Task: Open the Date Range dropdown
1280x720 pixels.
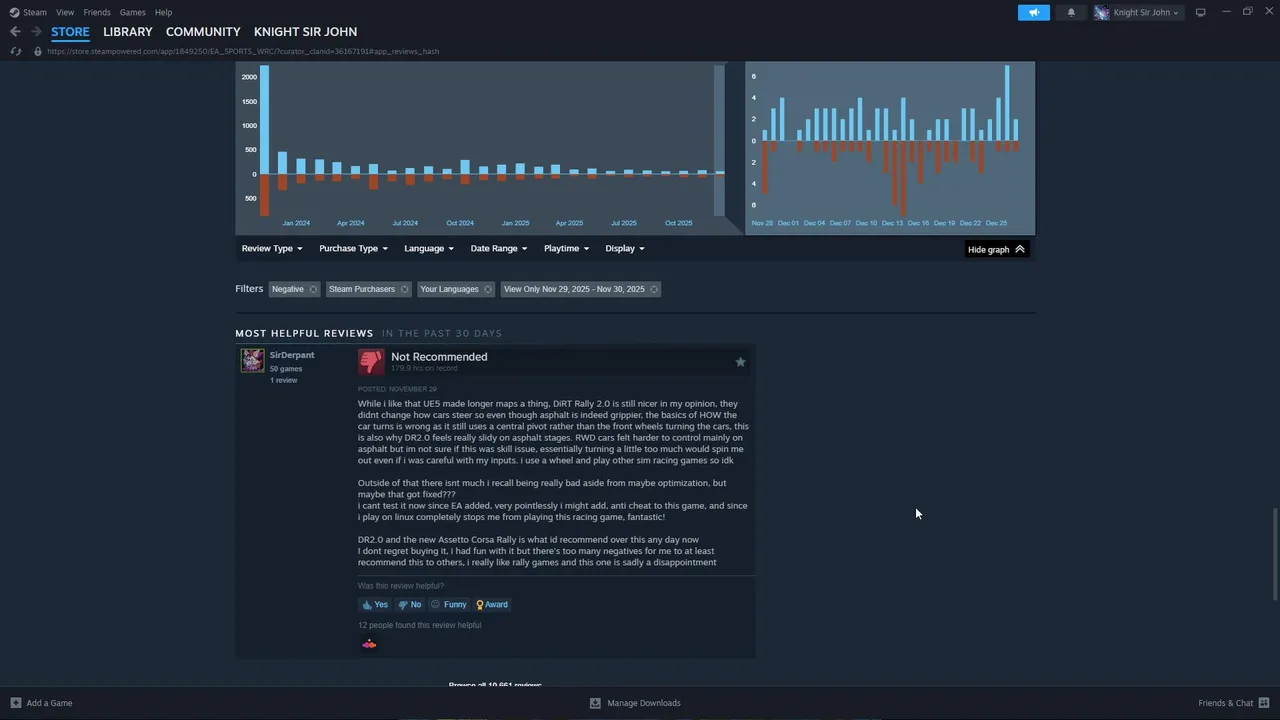Action: [x=498, y=248]
